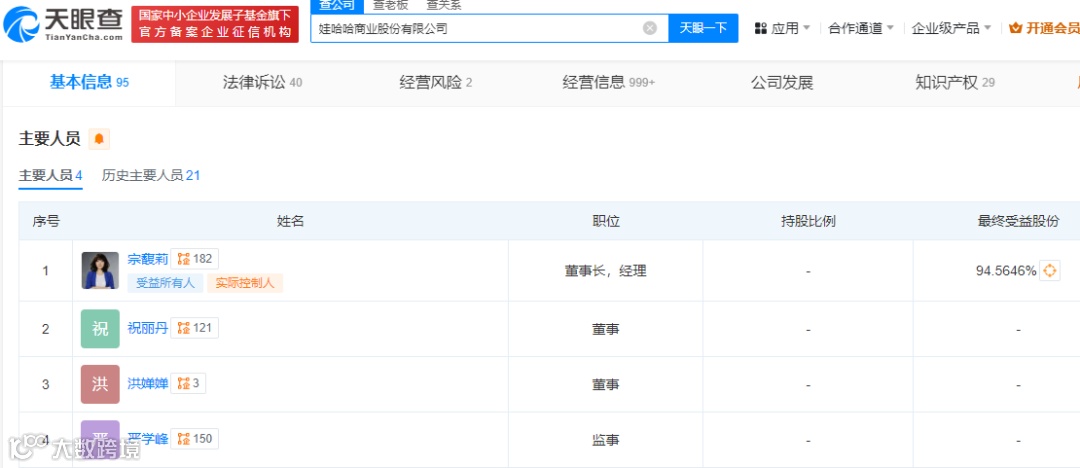Click the 121 relations badge for 祝丽丹
Viewport: 1080px width, 468px height.
point(195,328)
